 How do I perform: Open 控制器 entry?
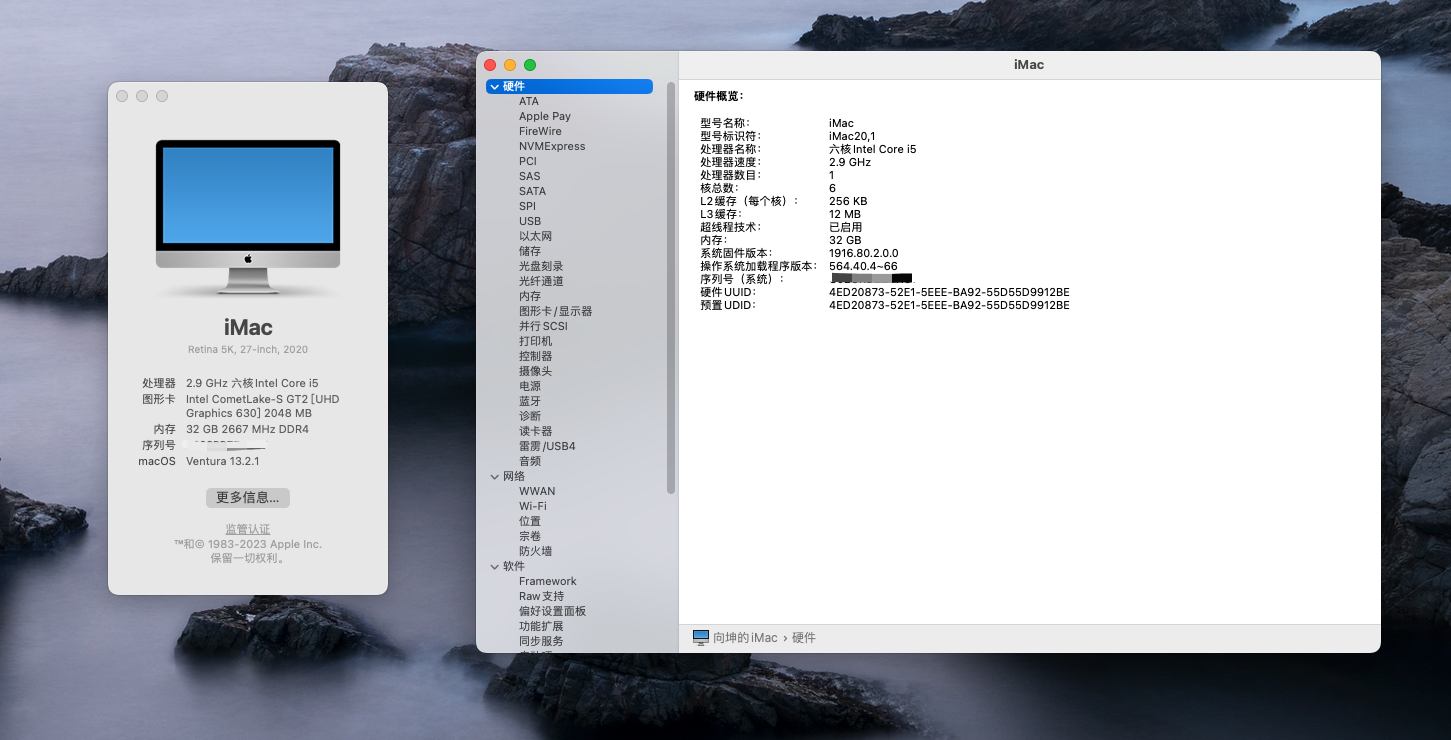pos(535,356)
